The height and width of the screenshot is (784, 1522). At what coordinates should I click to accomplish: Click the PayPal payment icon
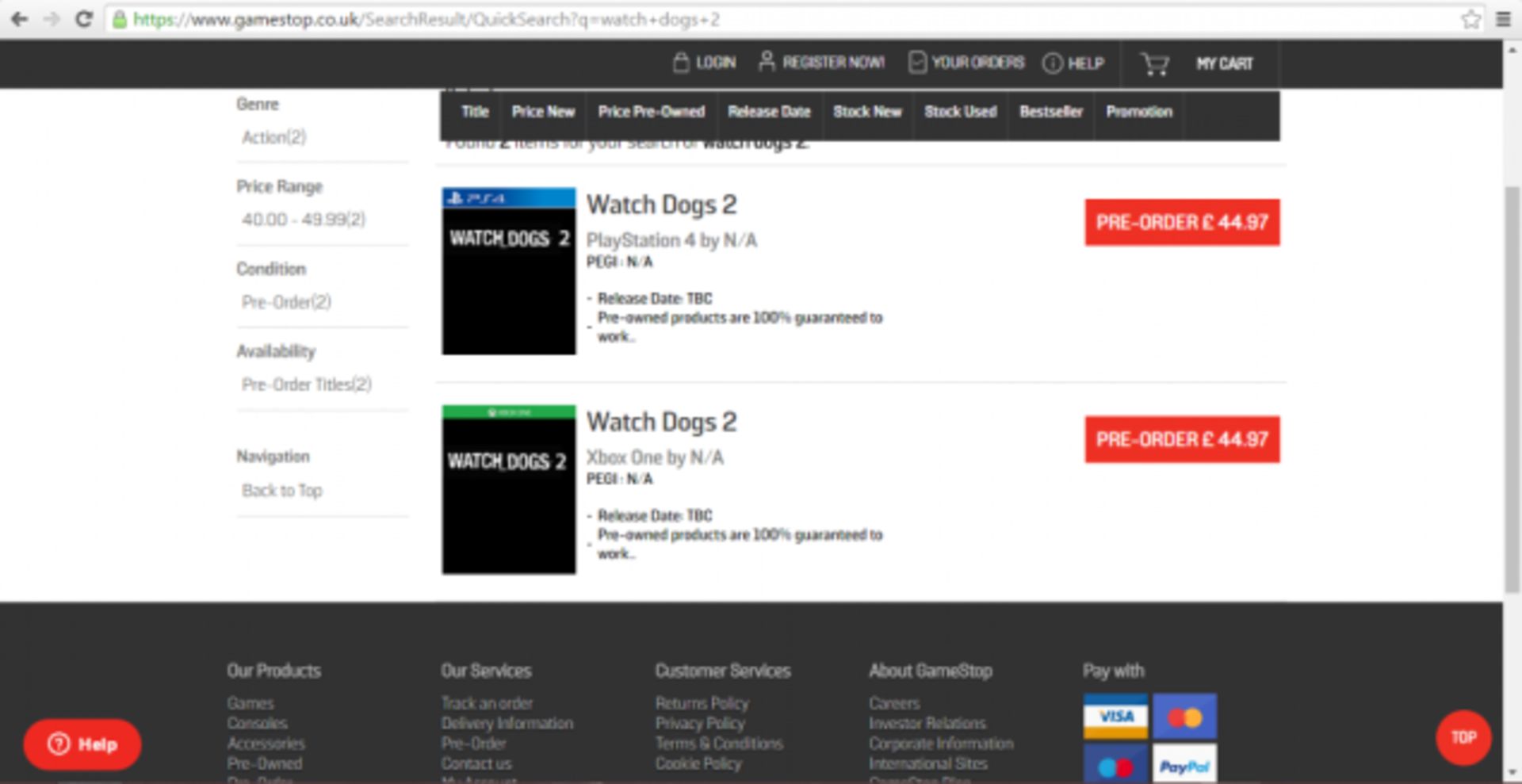pyautogui.click(x=1184, y=763)
